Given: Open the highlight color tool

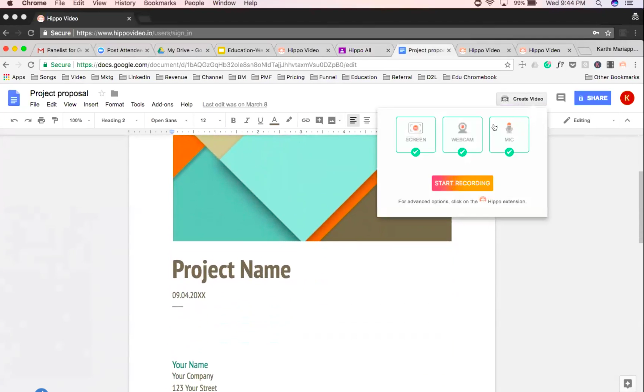Looking at the screenshot, I should 289,120.
